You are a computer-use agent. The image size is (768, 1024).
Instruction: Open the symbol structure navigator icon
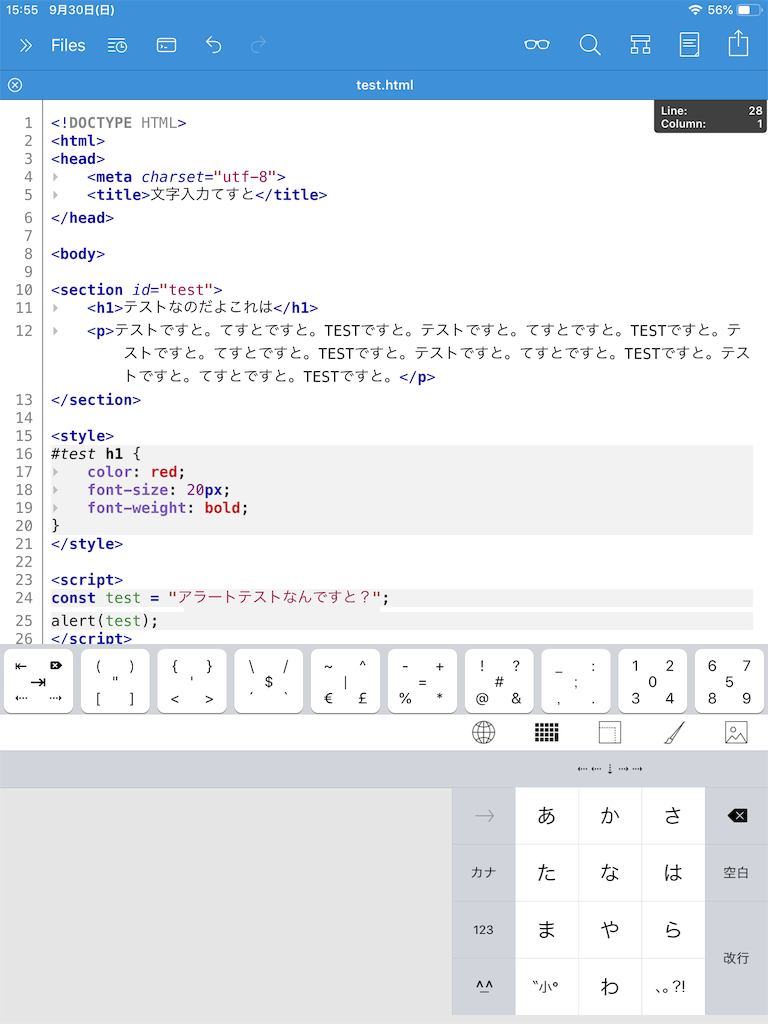coord(640,45)
